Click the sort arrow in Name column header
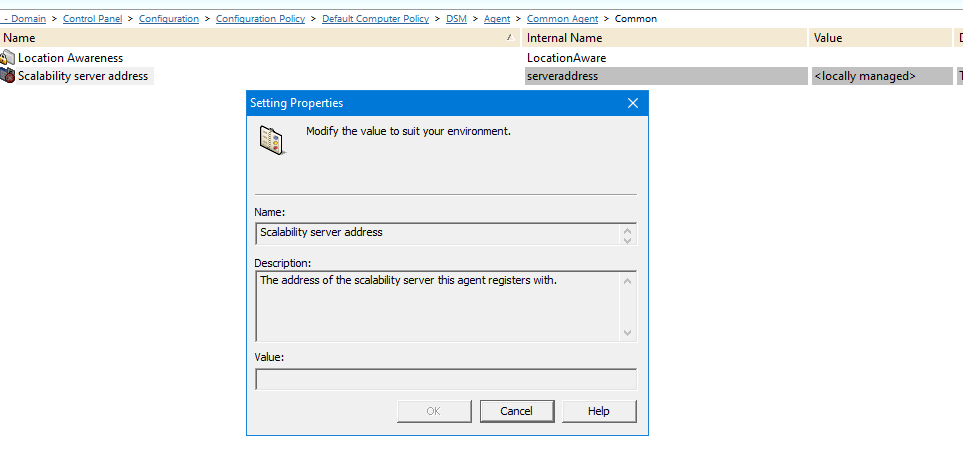 [x=511, y=37]
